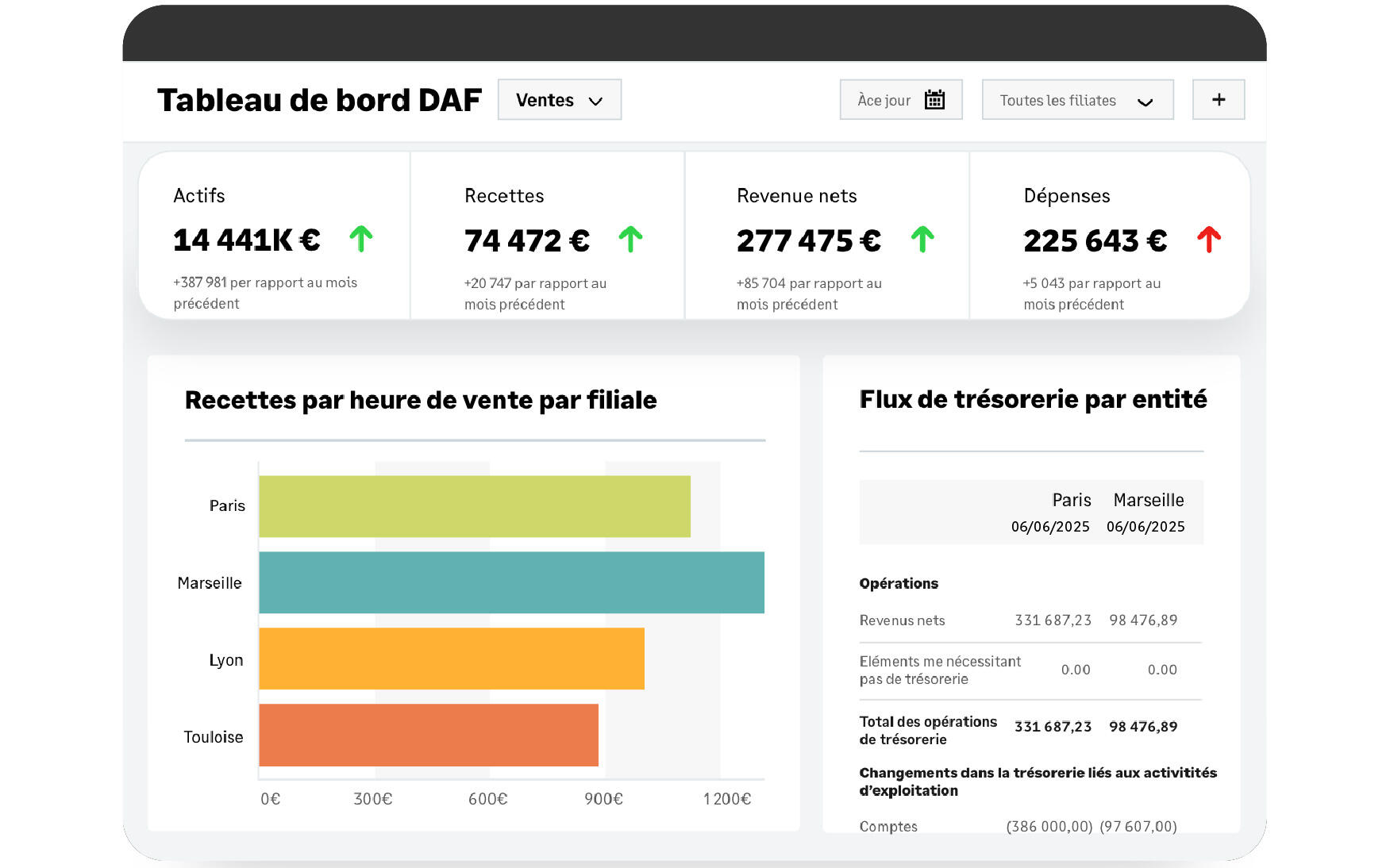1390x868 pixels.
Task: Click the 'Eléments me nécessitant pas de trésorerie' row label
Action: coord(940,670)
